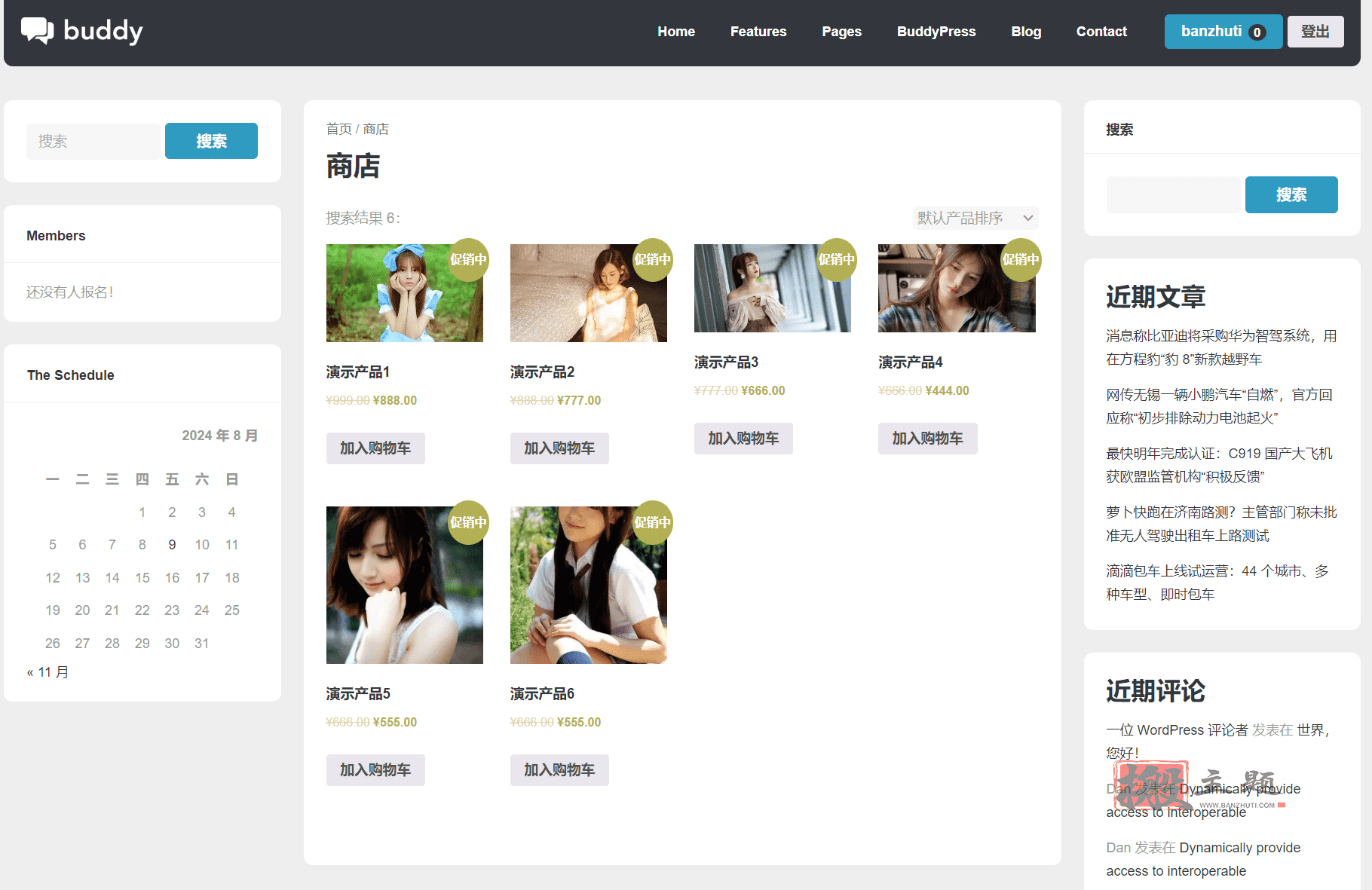The height and width of the screenshot is (890, 1372).
Task: Open the 演示产品1 product thumbnail
Action: coord(405,293)
